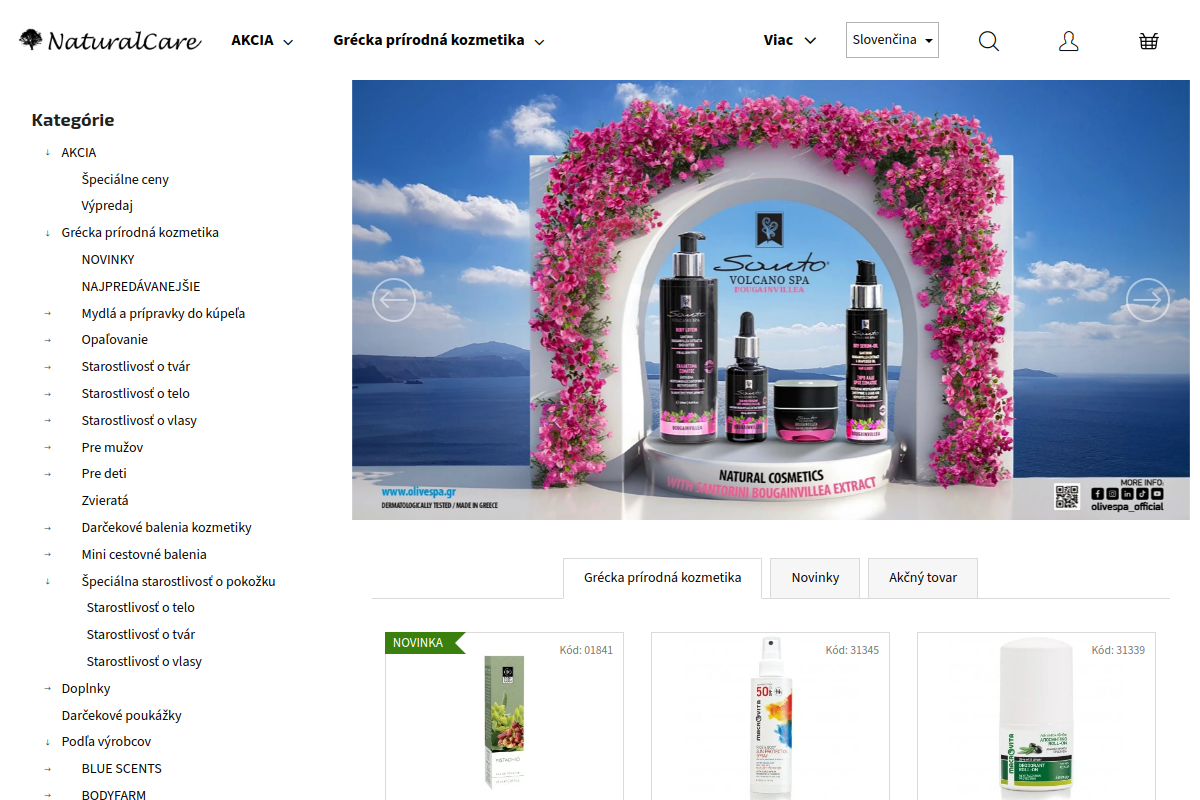Open the BLUE SCENTS manufacturer
The height and width of the screenshot is (800, 1200).
[x=122, y=769]
